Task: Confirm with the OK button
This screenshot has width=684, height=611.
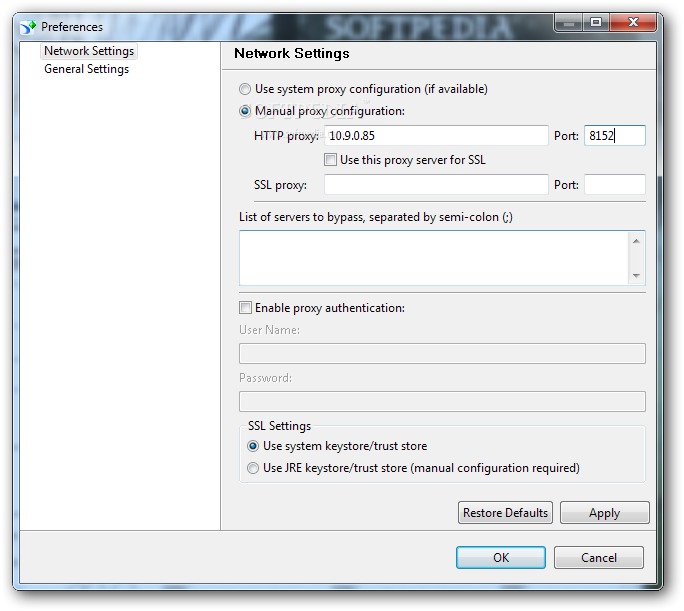Action: point(501,558)
